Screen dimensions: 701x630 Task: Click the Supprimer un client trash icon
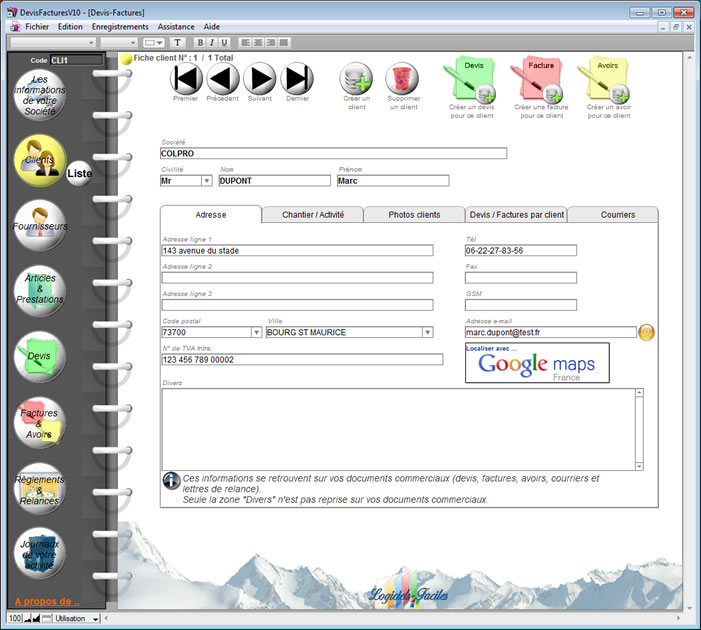coord(402,80)
